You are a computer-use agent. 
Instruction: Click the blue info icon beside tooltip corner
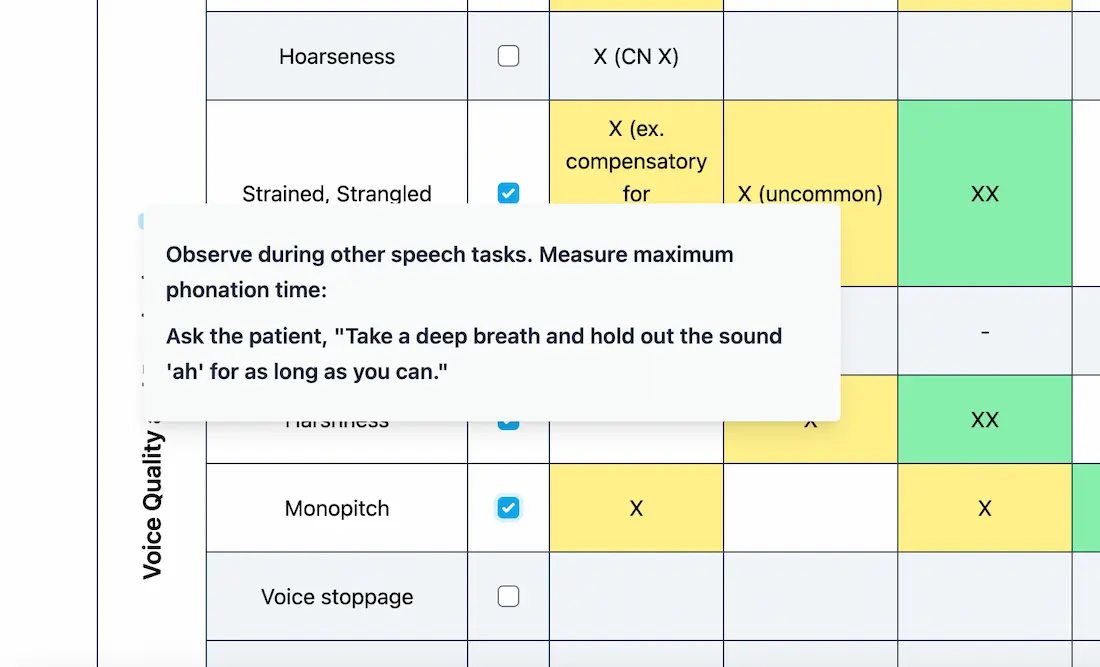tap(141, 221)
